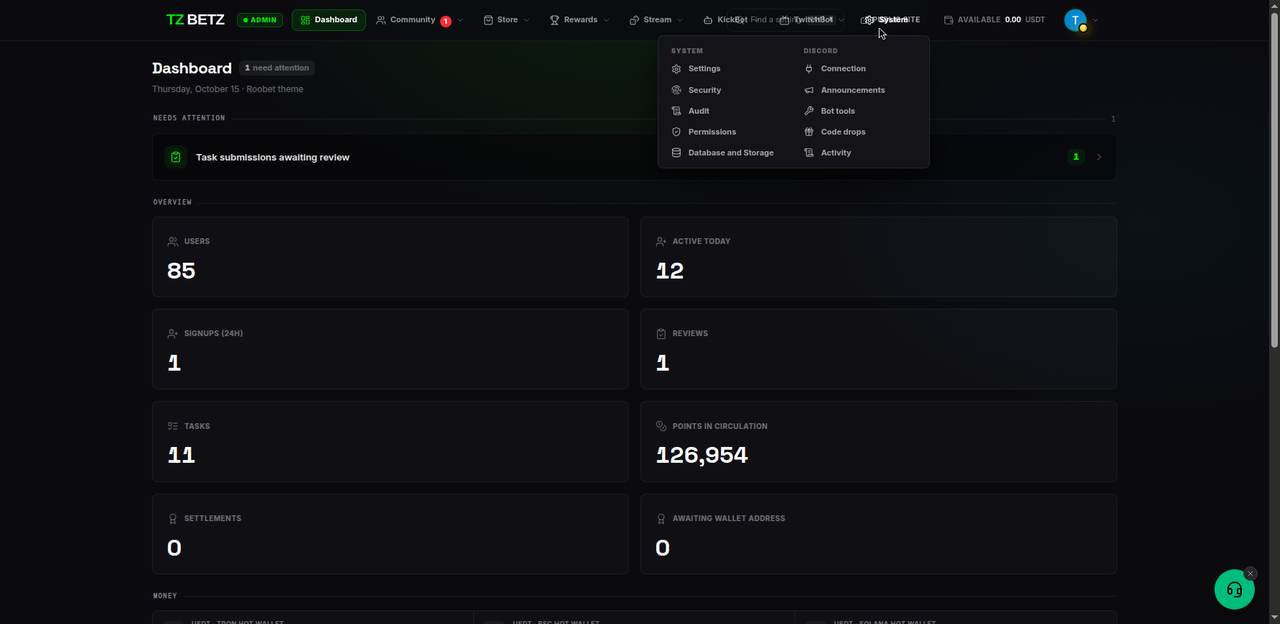Click the Awaiting Wallet Address card icon
The width and height of the screenshot is (1280, 624).
661,519
